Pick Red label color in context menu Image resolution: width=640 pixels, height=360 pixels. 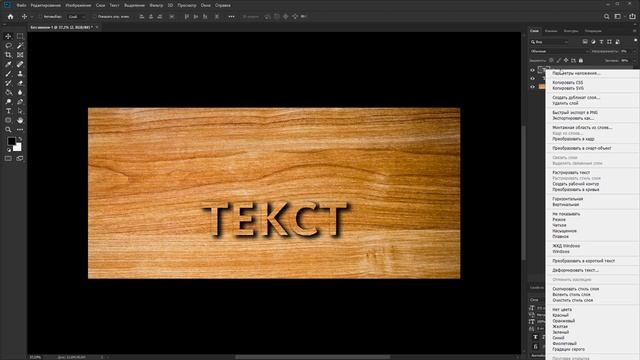pos(560,315)
